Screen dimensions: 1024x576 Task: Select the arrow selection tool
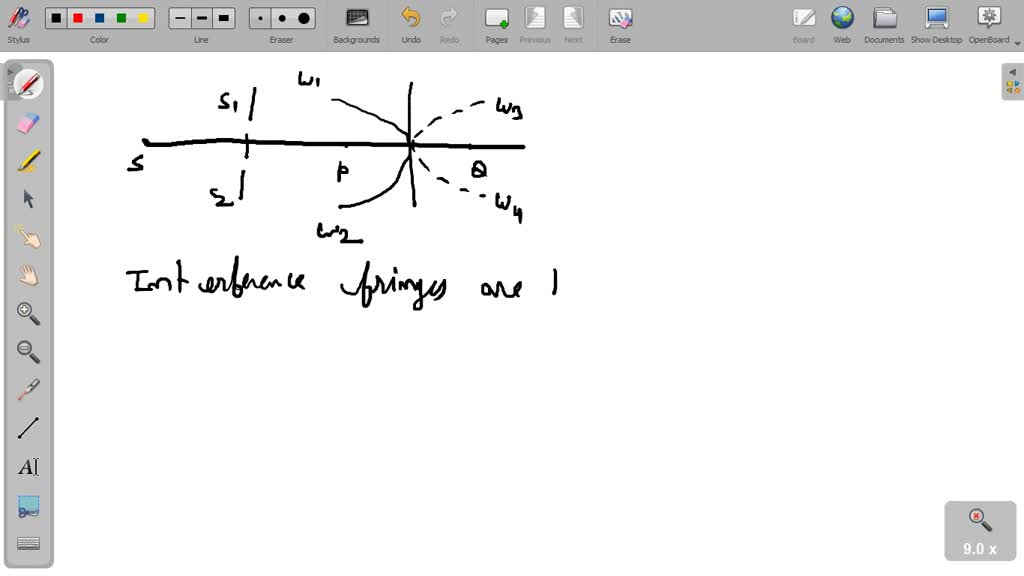pyautogui.click(x=28, y=198)
